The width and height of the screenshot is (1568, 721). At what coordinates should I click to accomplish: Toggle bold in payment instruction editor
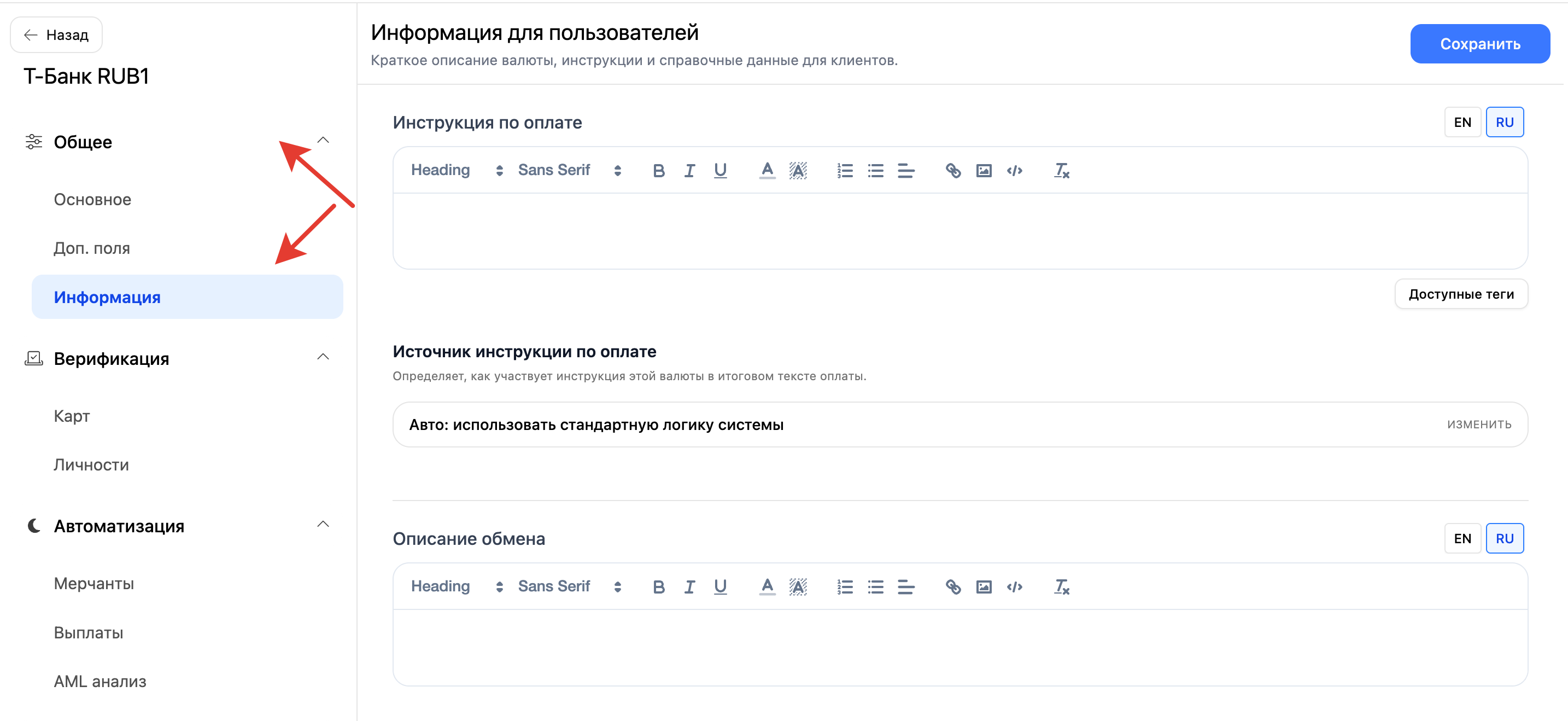(x=658, y=171)
